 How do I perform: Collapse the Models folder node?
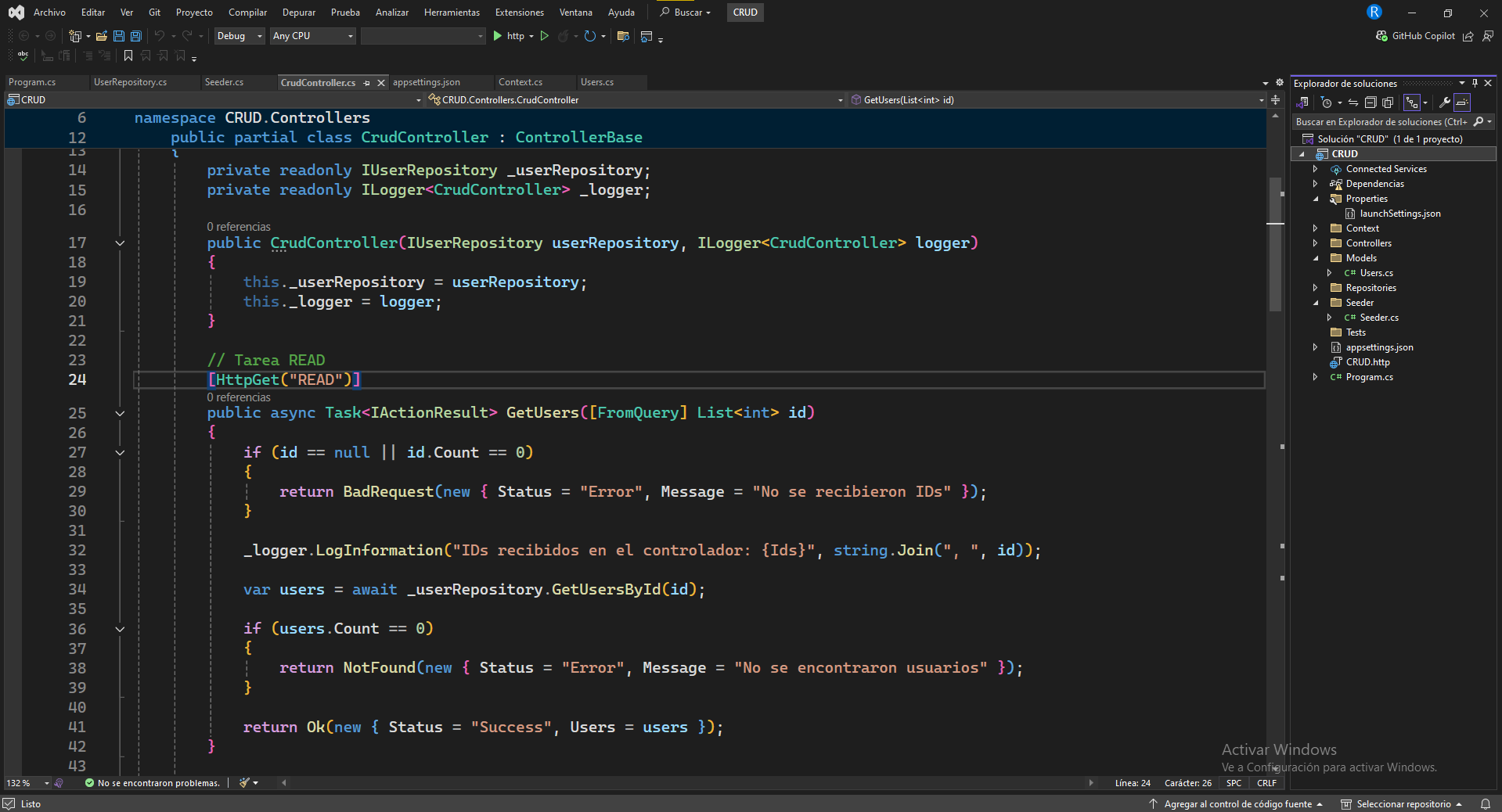coord(1316,258)
